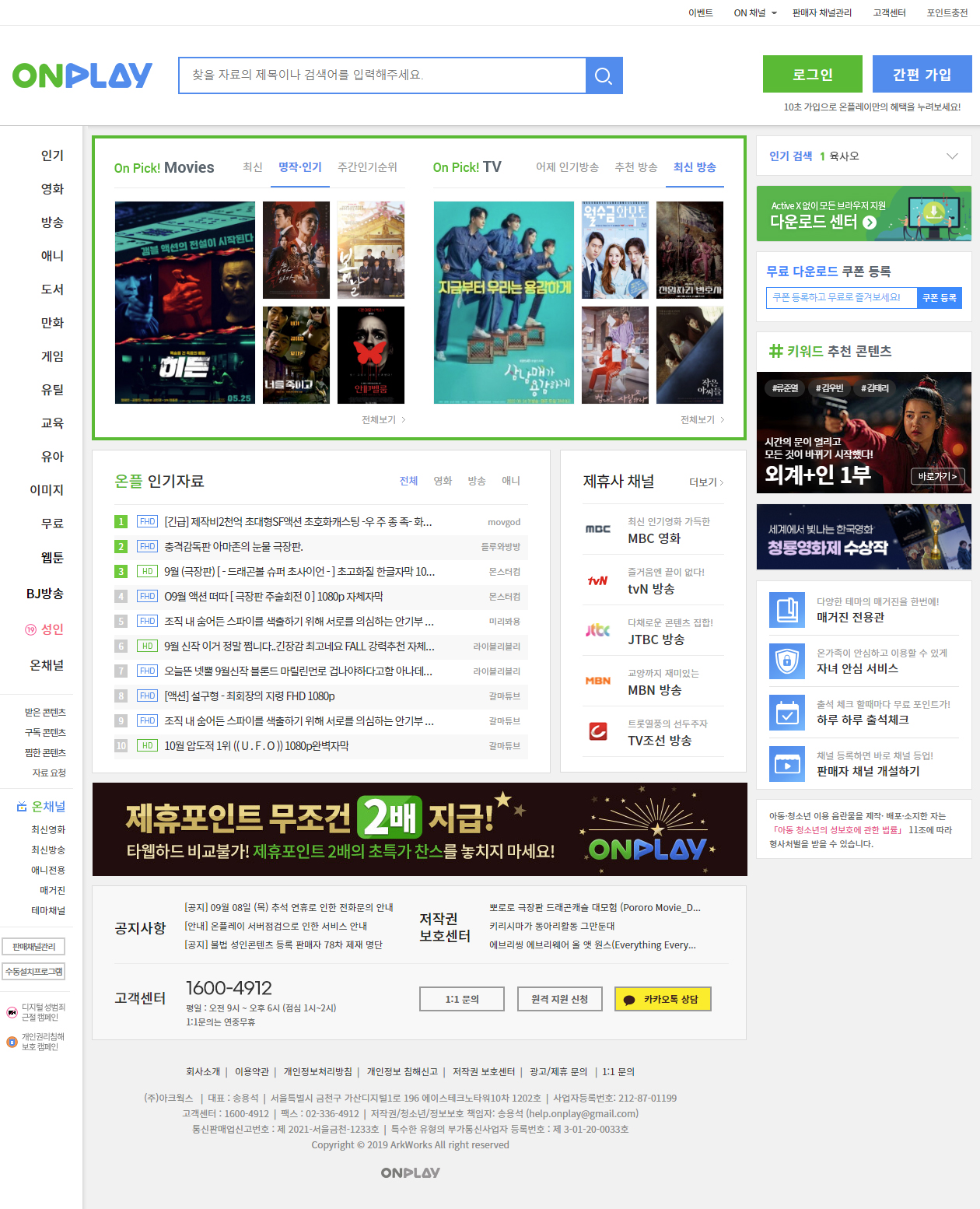Click the 온채널 TV icon in sidebar
This screenshot has height=1209, width=980.
click(22, 807)
